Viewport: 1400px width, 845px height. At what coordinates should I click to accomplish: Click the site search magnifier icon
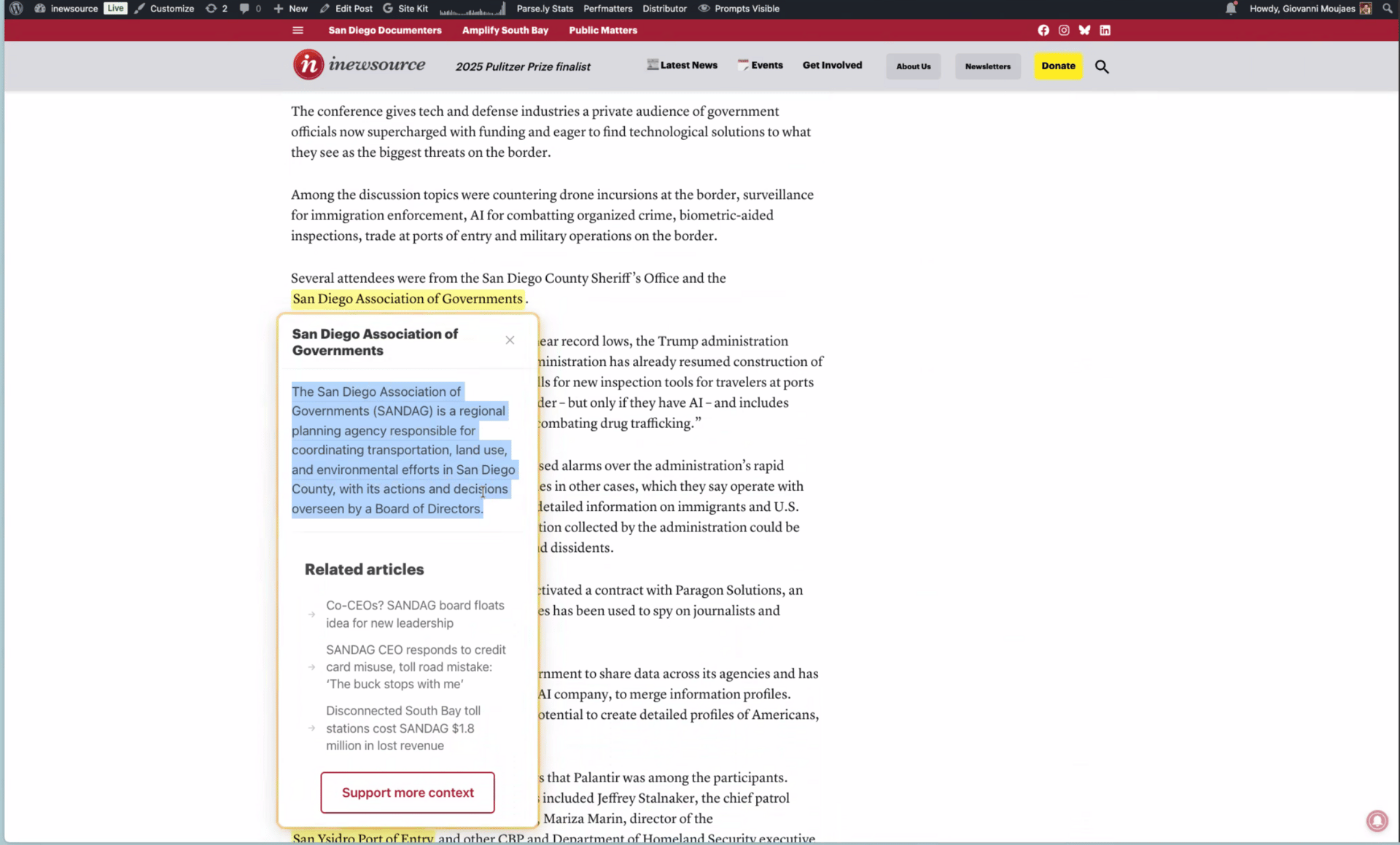pos(1102,66)
